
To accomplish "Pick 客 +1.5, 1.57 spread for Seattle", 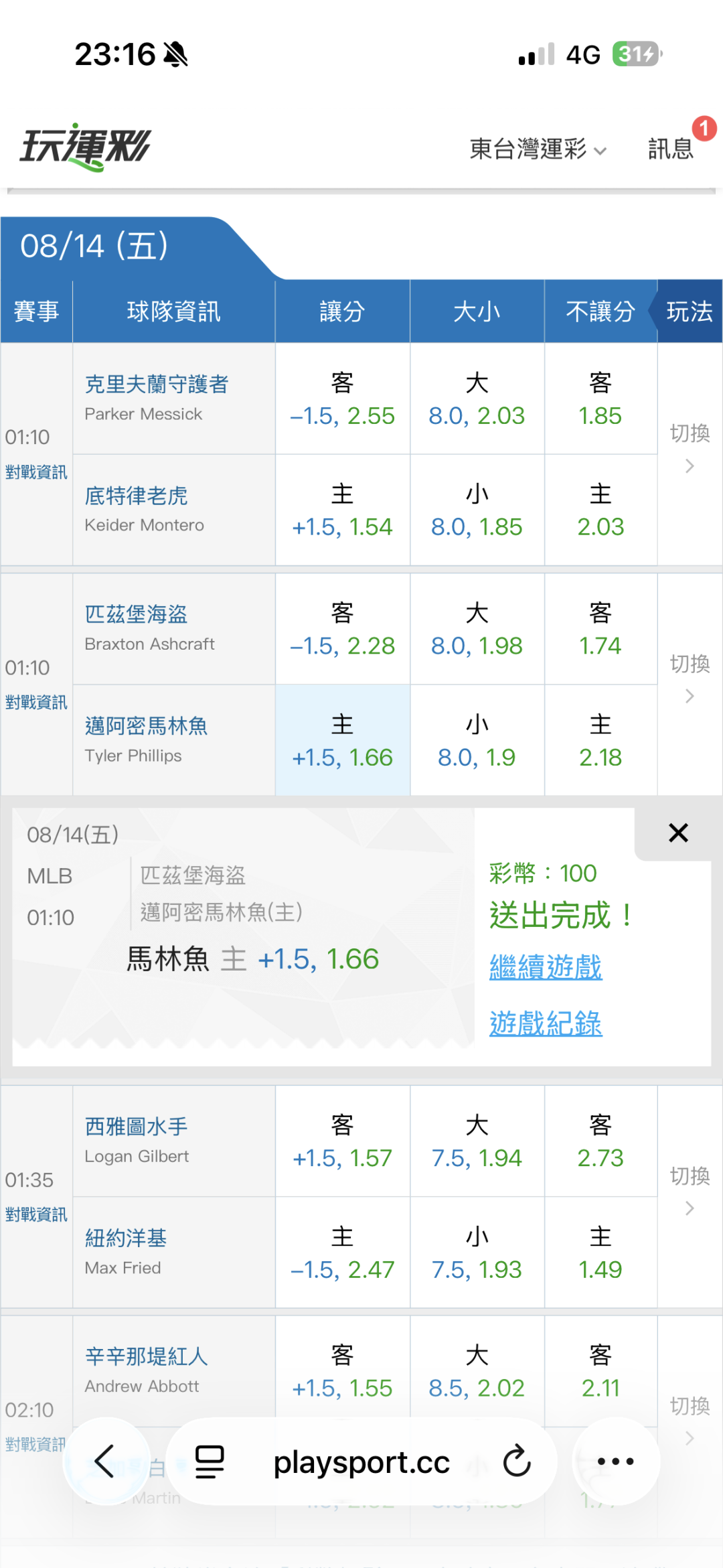I will click(342, 1141).
